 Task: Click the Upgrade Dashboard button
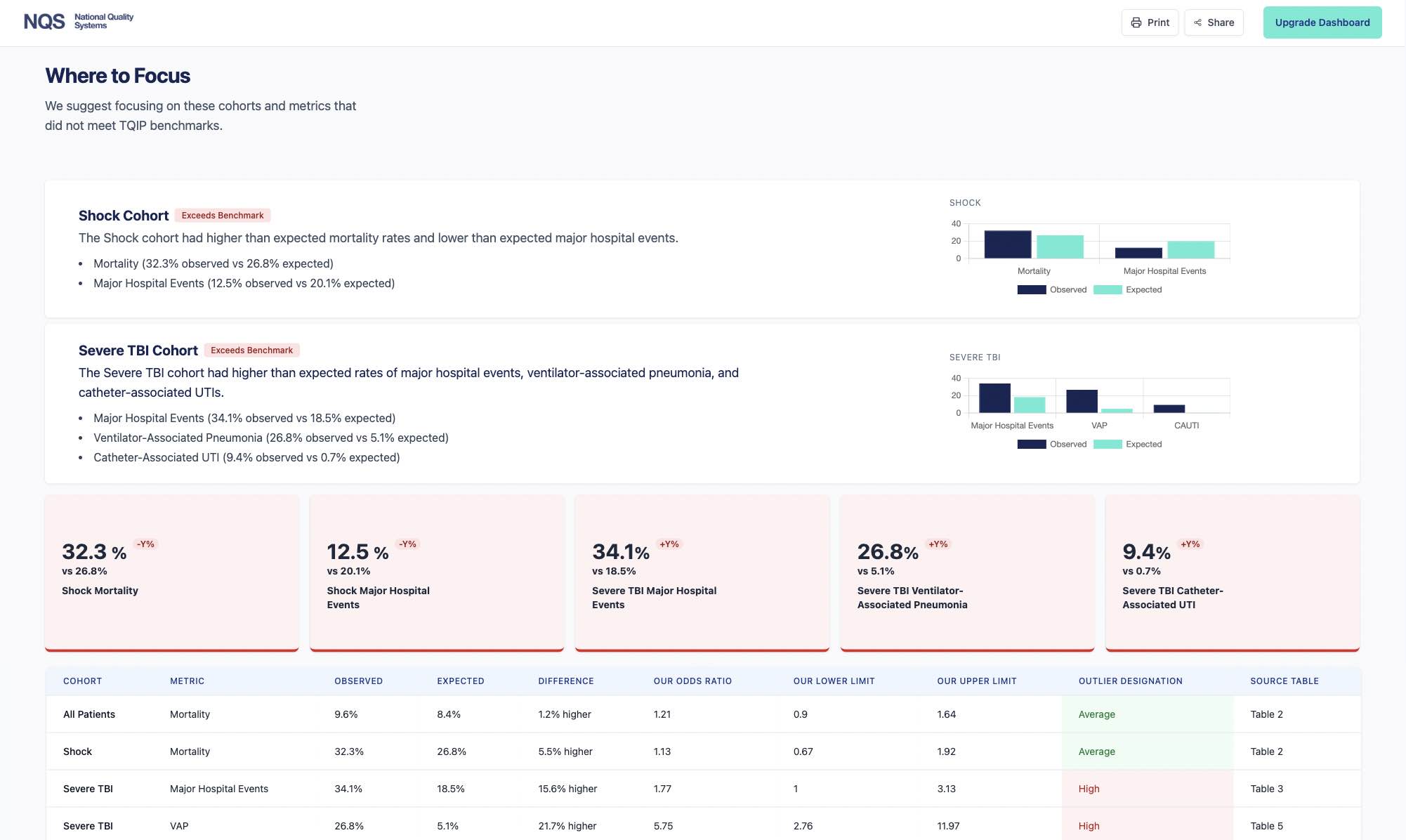pos(1322,22)
